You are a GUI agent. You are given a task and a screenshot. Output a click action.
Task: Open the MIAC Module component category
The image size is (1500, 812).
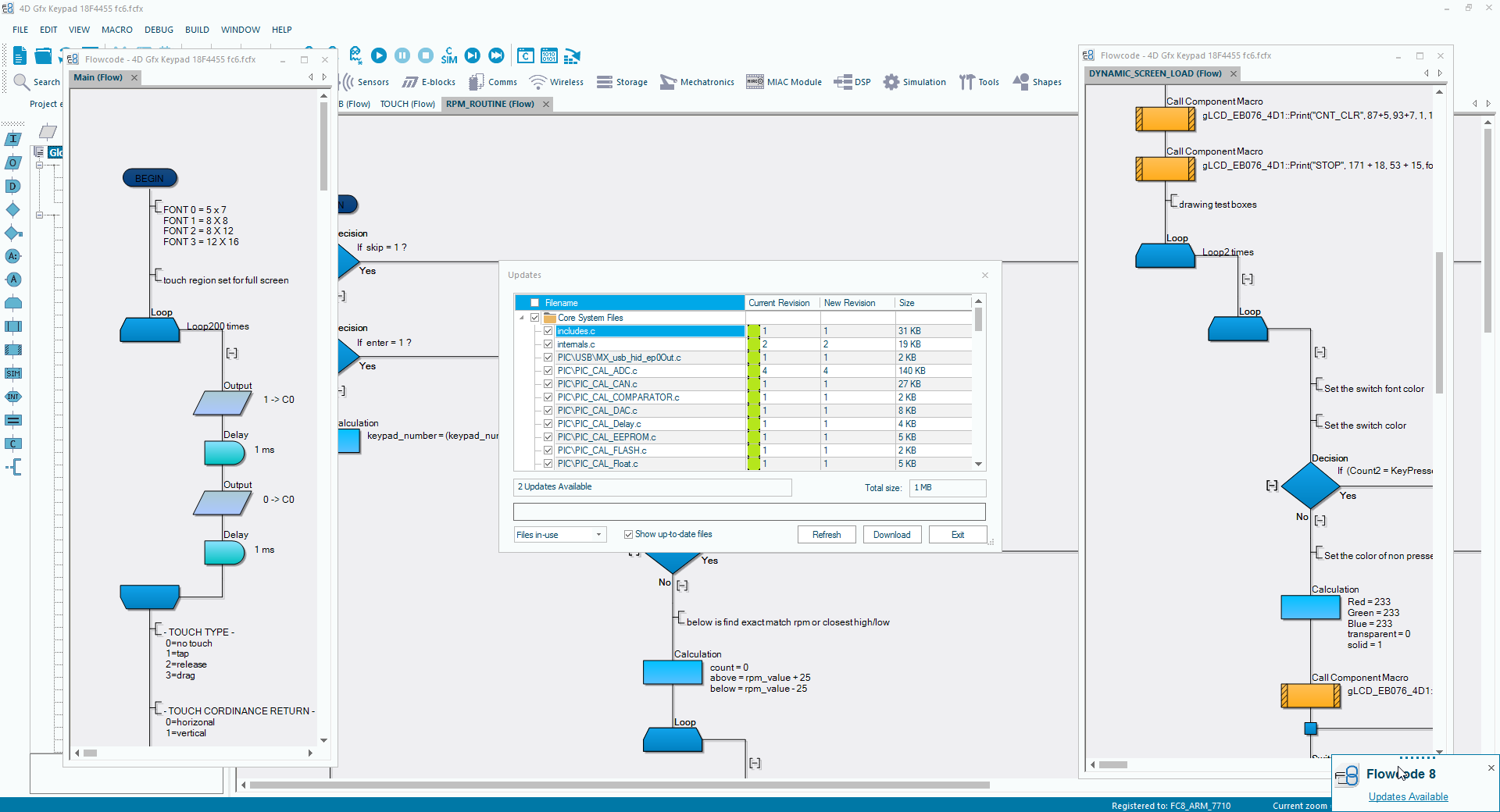click(x=784, y=82)
